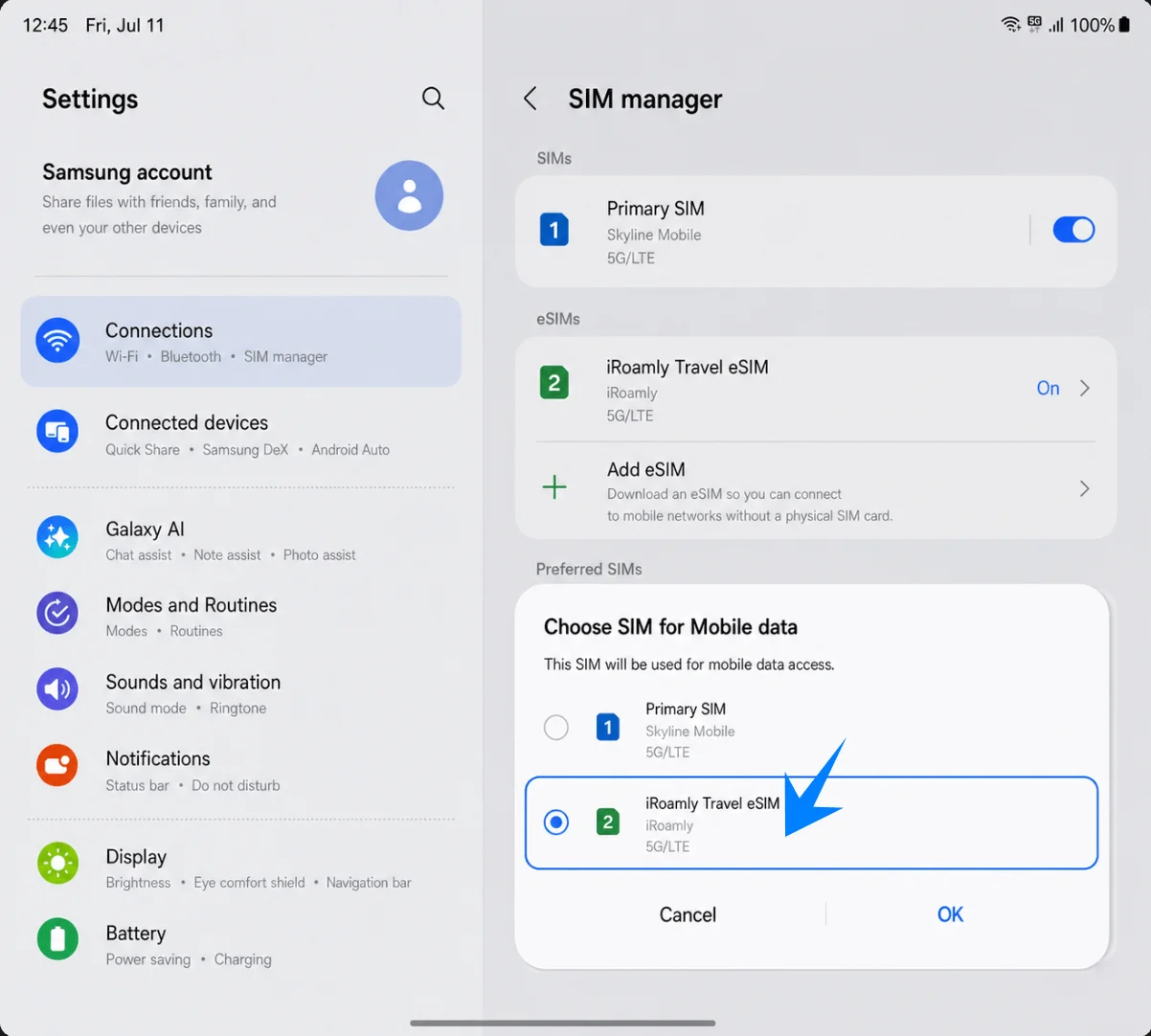Confirm the mobile data SIM with OK
Screen dimensions: 1151x1036
pos(950,914)
